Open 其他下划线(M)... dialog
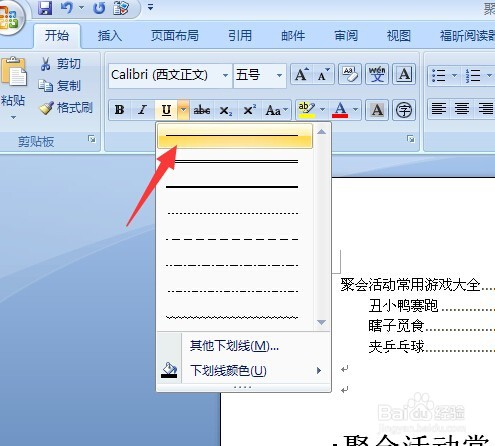495x446 pixels. 243,346
